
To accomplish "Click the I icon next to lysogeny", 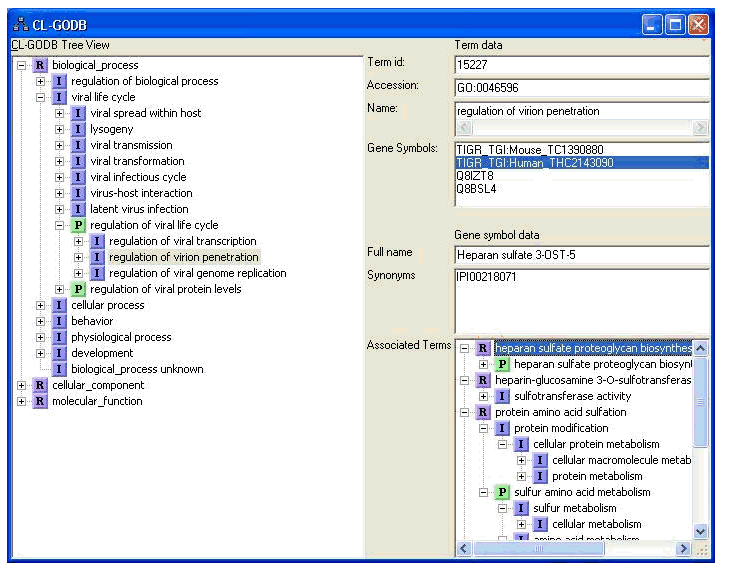I will coord(78,129).
